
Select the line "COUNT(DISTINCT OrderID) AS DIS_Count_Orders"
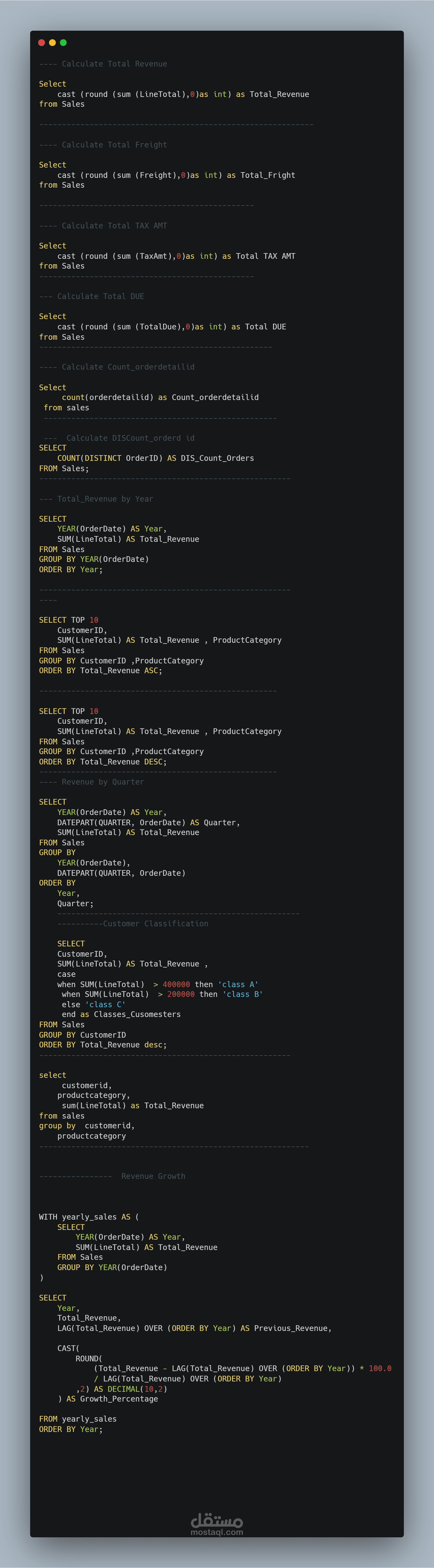click(156, 458)
